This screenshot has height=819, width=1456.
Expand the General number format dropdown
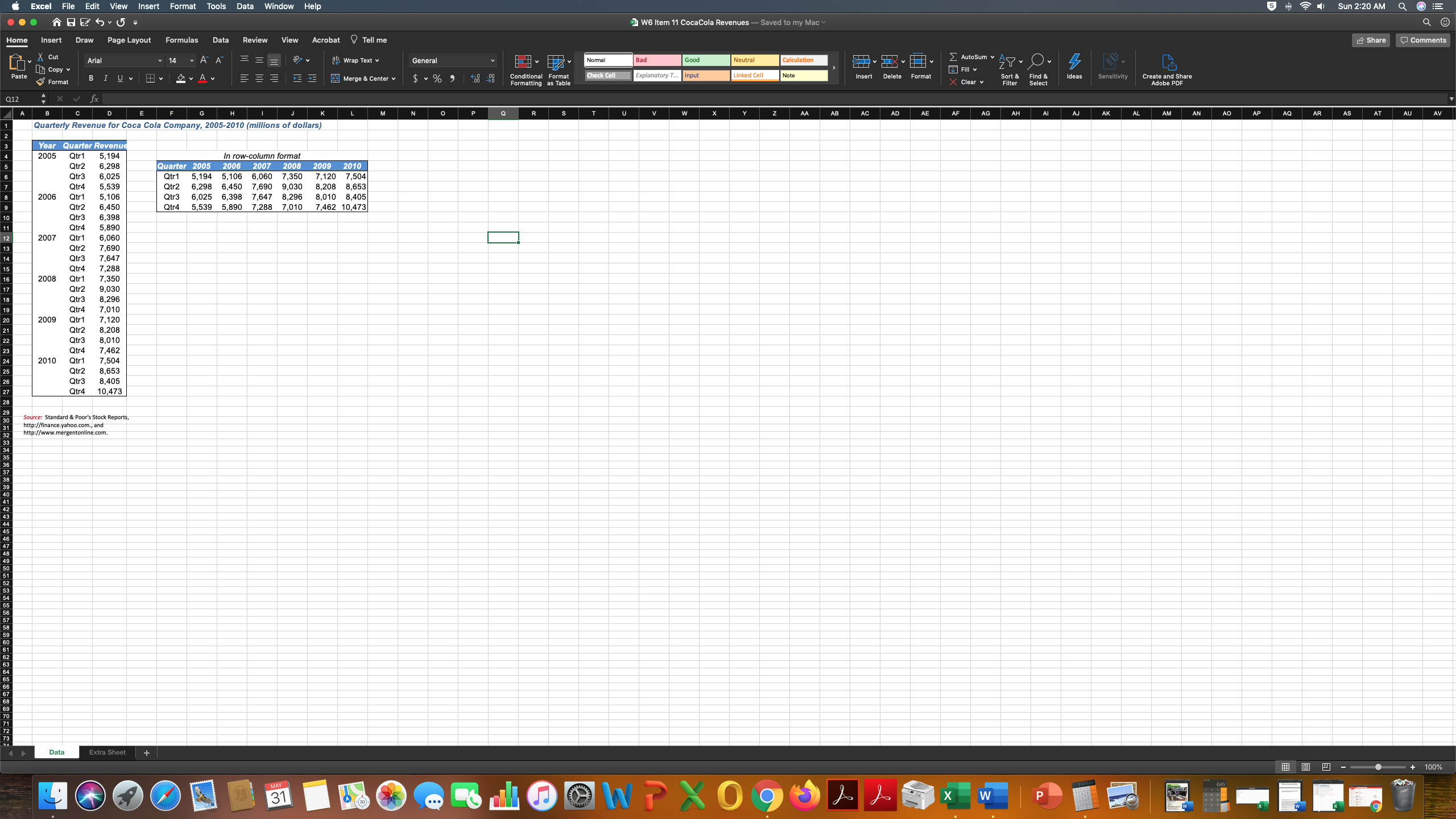coord(492,61)
